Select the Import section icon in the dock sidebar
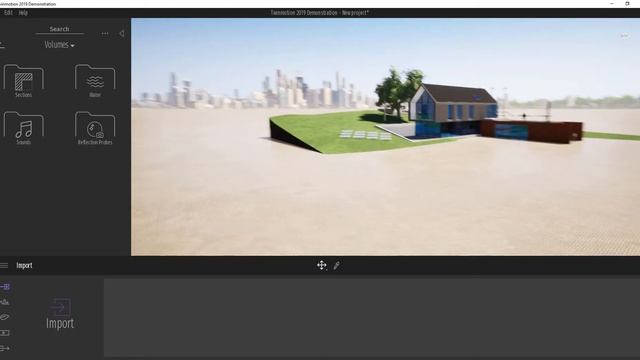 click(5, 287)
